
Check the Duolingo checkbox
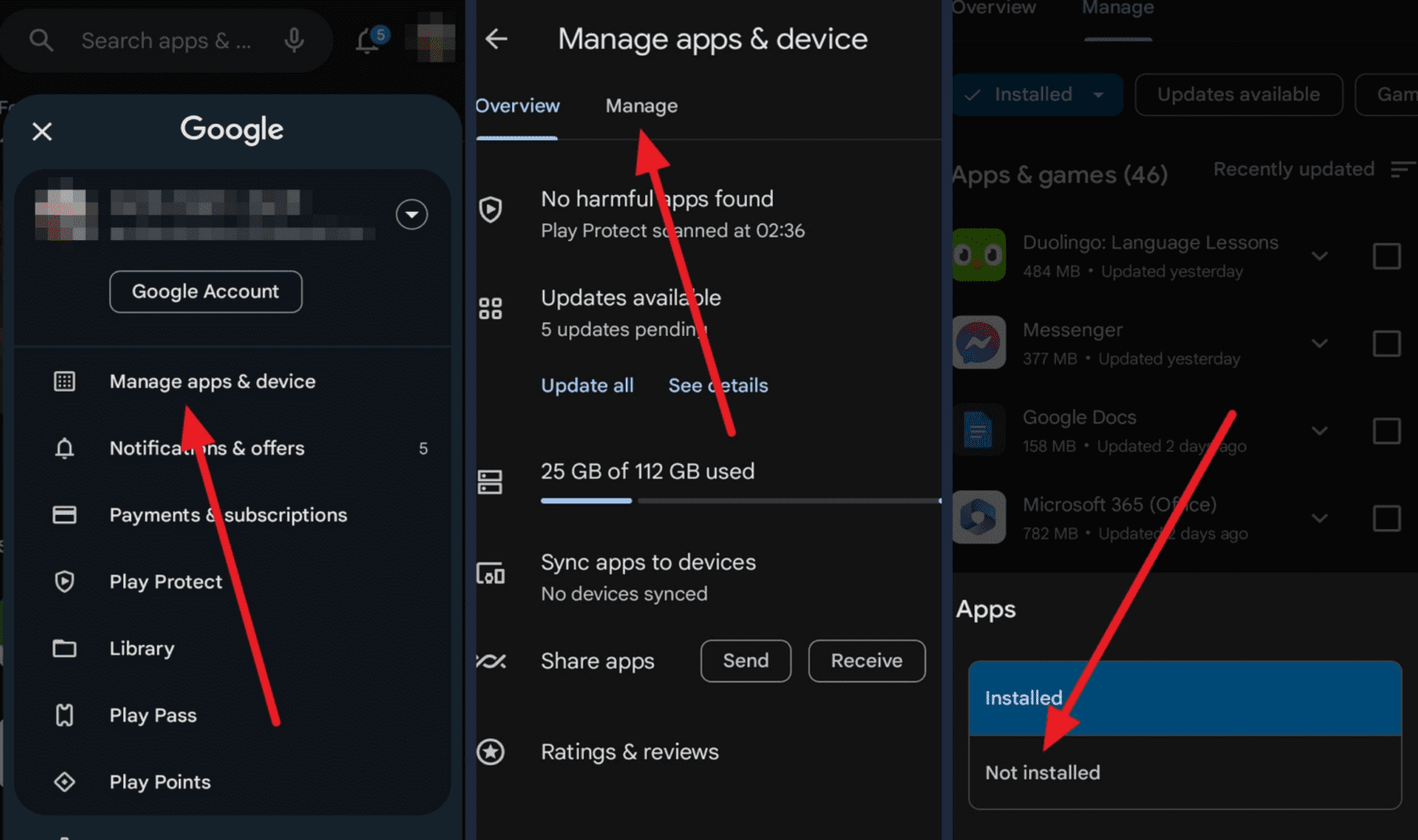[x=1386, y=256]
